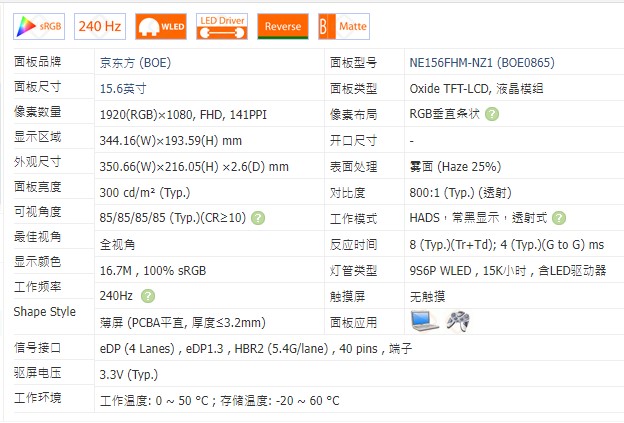This screenshot has width=624, height=423.
Task: Click the sRGB color gamut badge
Action: pyautogui.click(x=39, y=26)
